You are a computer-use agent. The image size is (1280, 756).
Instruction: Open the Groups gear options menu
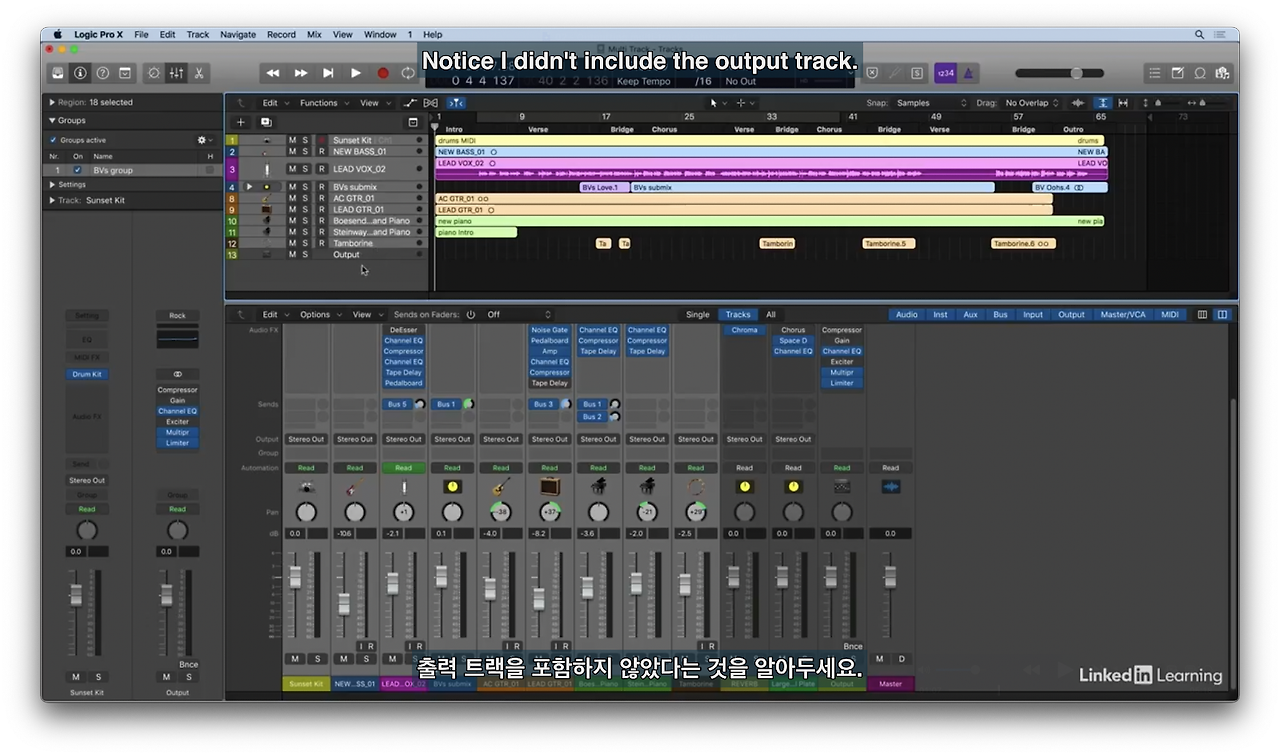(x=204, y=140)
